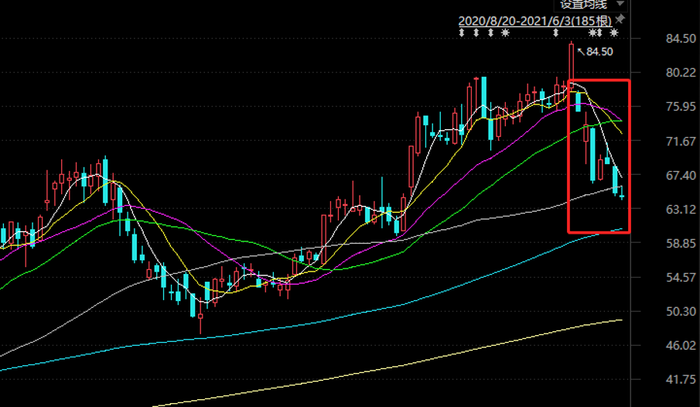The image size is (700, 407).
Task: Open the 设置均线 moving-average dropdown
Action: (x=592, y=4)
